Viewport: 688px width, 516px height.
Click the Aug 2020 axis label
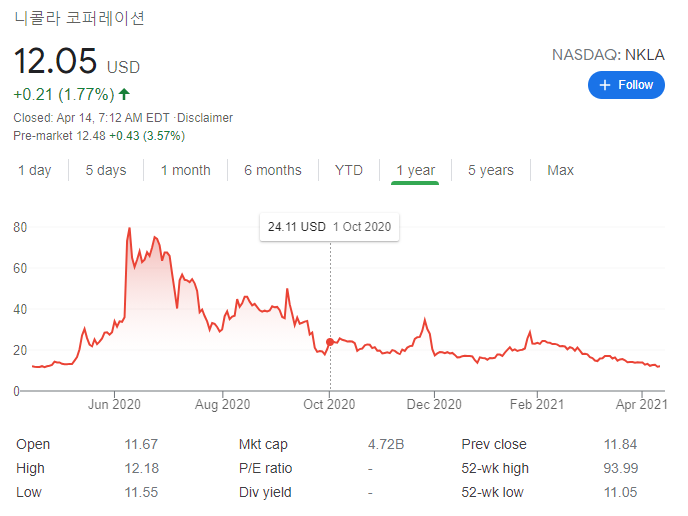tap(222, 404)
